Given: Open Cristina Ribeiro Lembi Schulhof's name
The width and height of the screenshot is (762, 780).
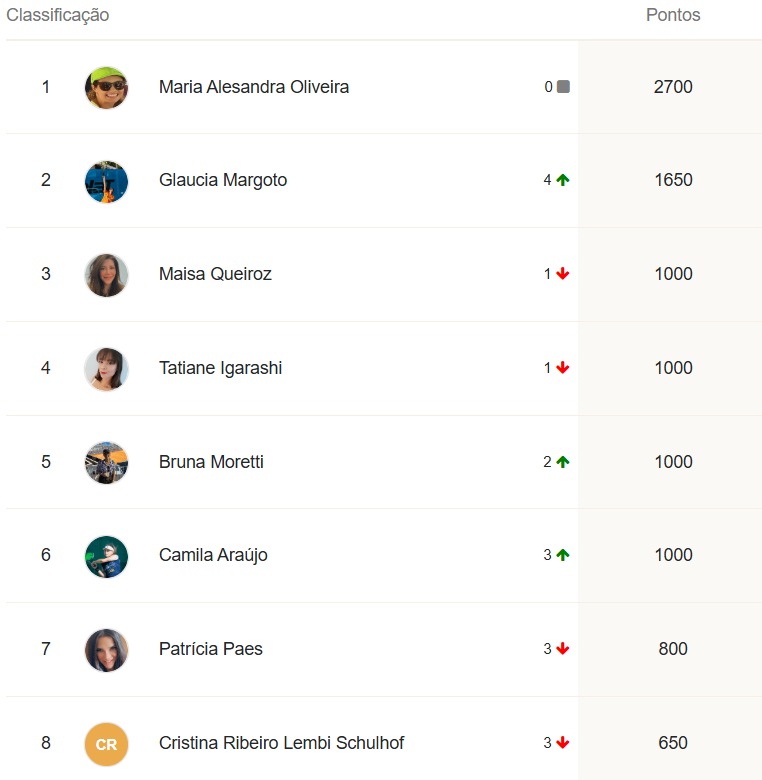Looking at the screenshot, I should coord(281,743).
